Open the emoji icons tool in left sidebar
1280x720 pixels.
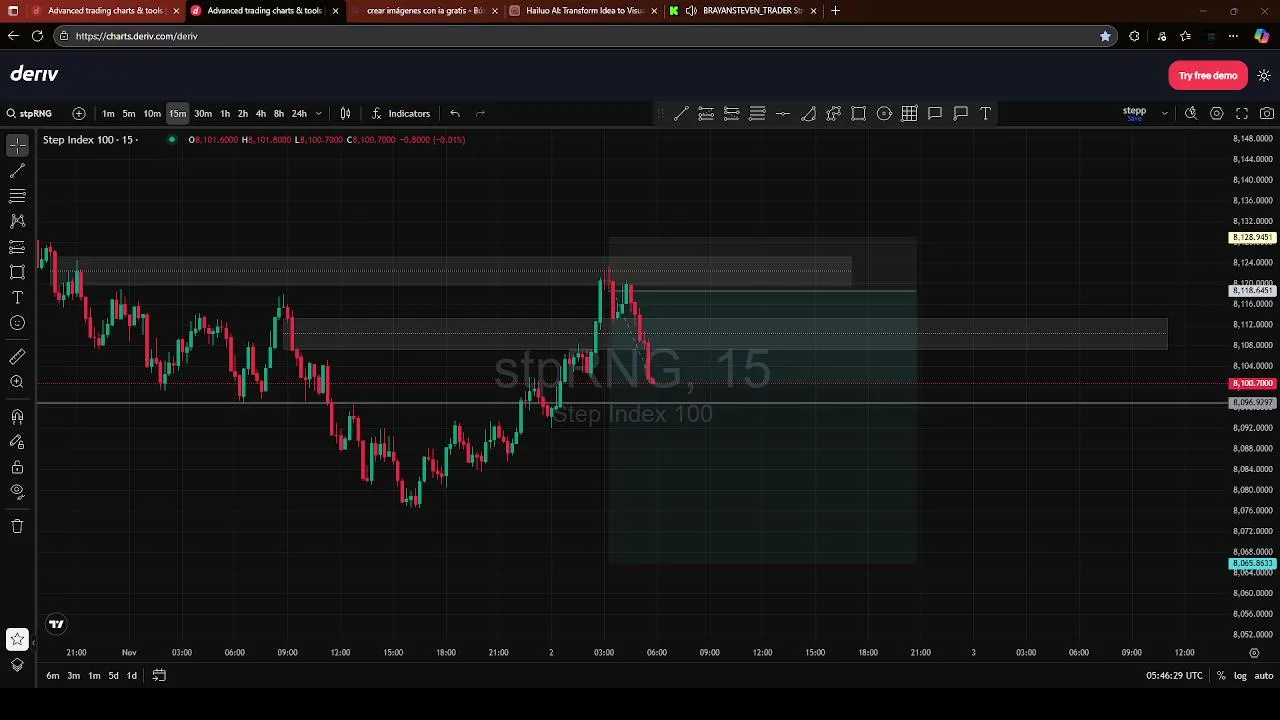[x=17, y=323]
